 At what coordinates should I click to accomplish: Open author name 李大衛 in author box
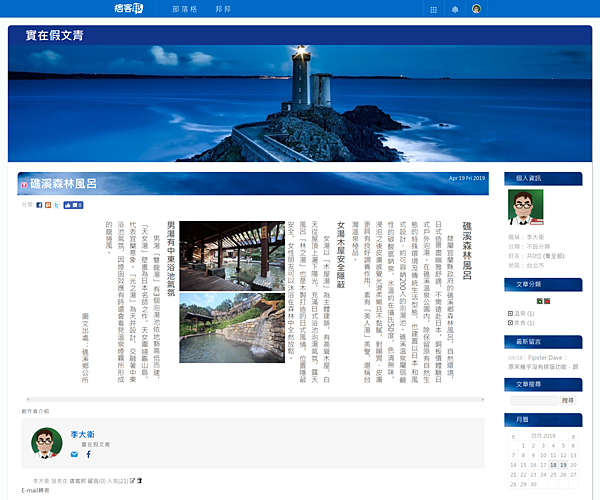click(x=83, y=434)
